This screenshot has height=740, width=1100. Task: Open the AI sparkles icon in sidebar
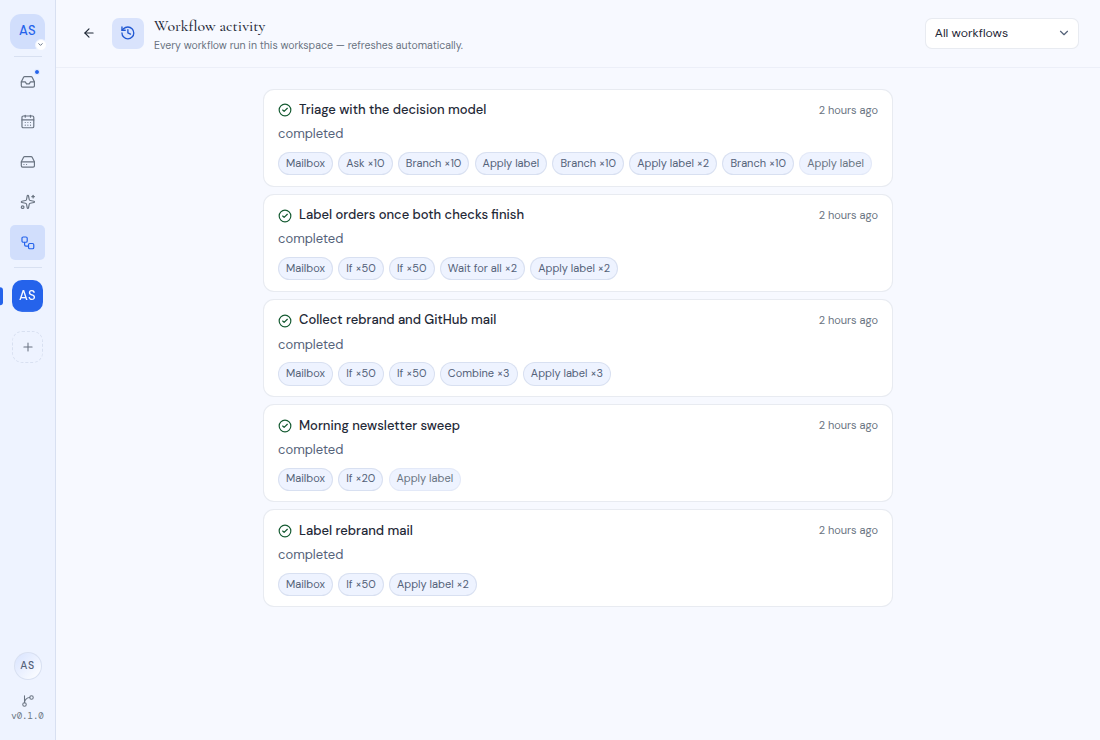tap(27, 203)
